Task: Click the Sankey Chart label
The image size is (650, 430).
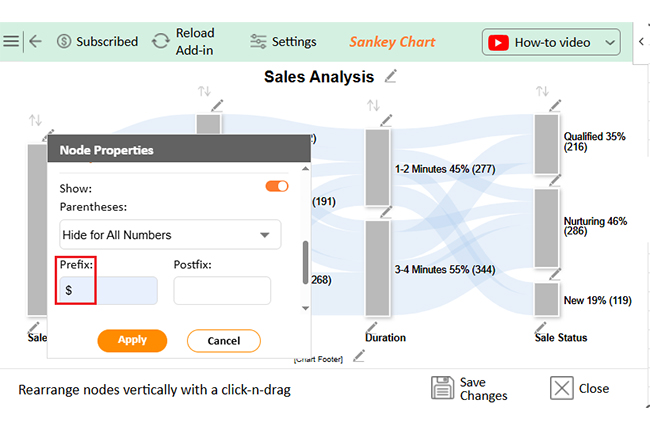Action: (392, 42)
